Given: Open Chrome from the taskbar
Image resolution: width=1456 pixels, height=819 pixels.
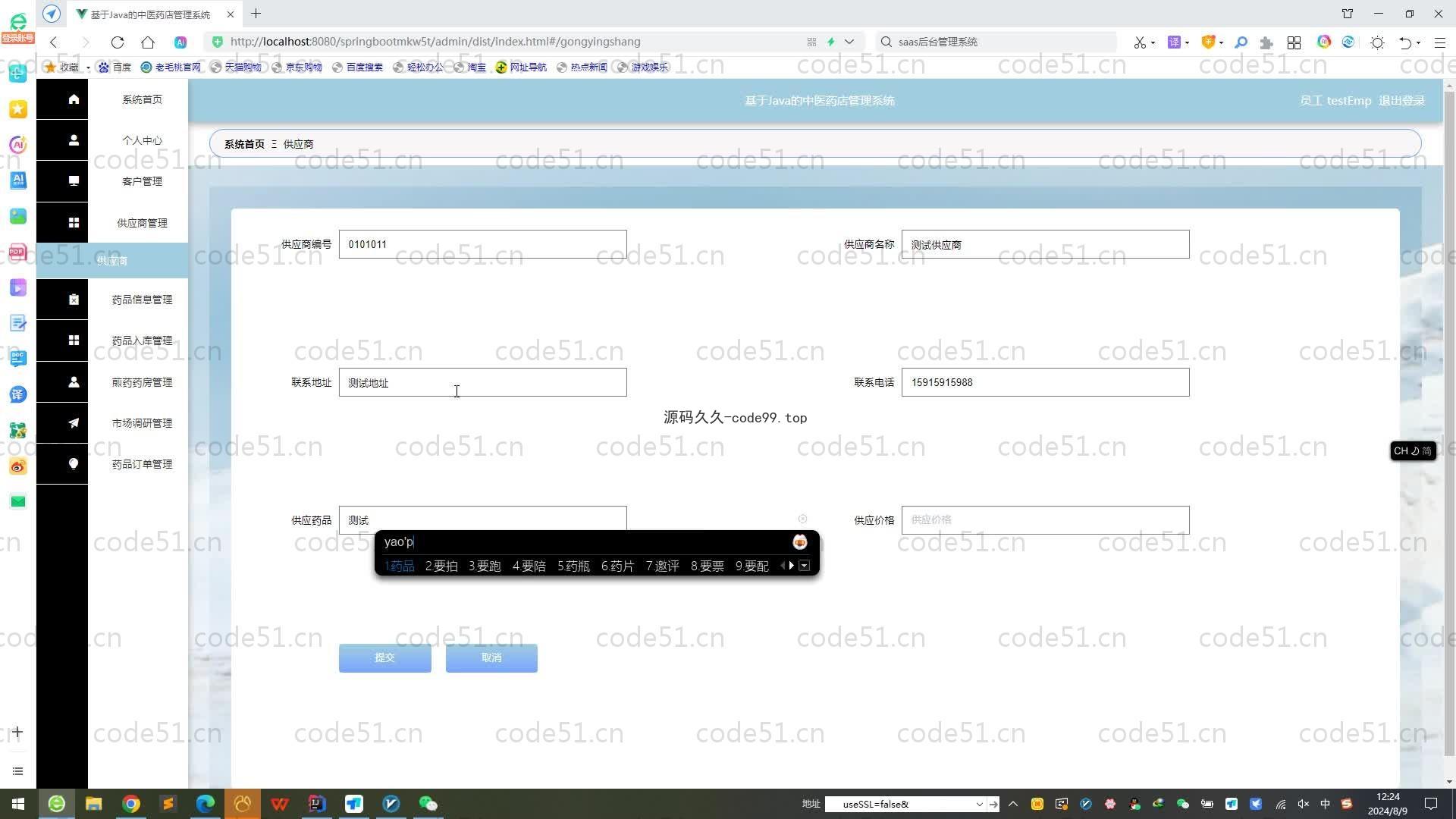Looking at the screenshot, I should (x=131, y=804).
